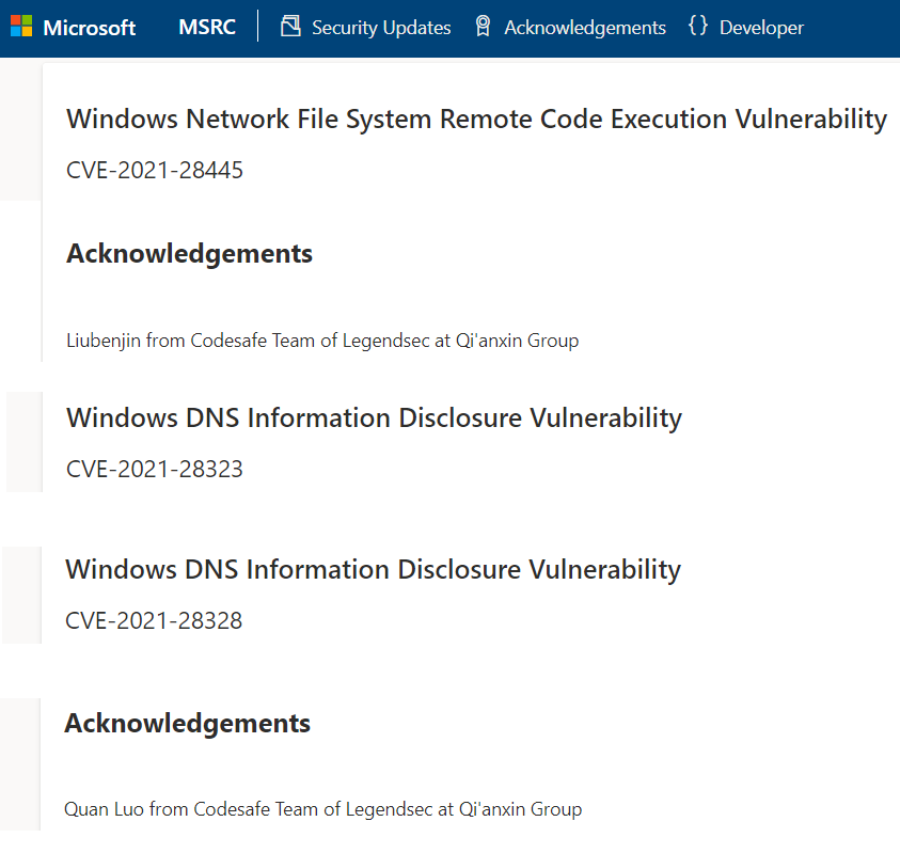Click the Acknowledgements heading above Quan Luo

[x=187, y=723]
